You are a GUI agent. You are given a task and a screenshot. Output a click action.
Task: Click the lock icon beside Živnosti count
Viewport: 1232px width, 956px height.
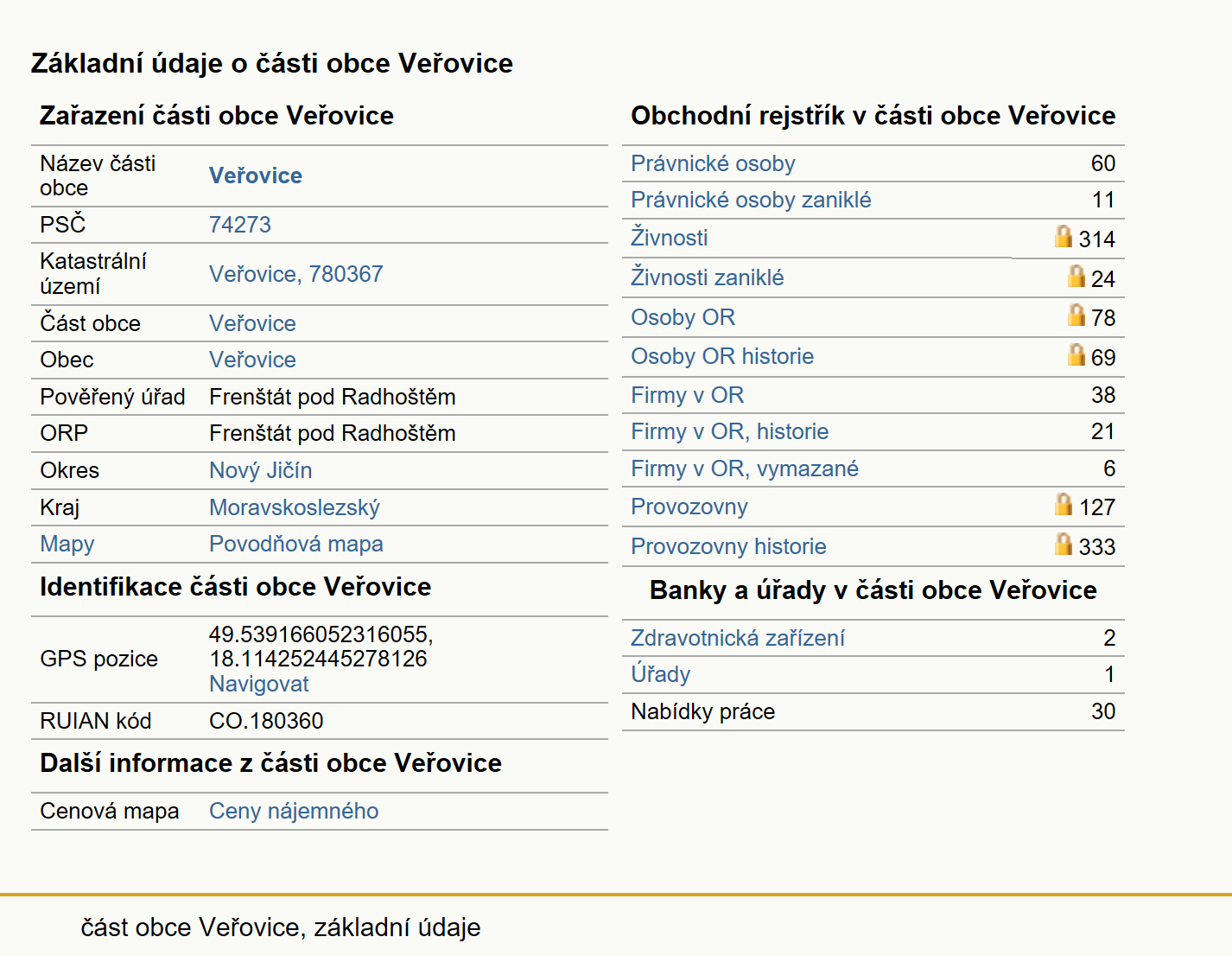click(x=1064, y=236)
